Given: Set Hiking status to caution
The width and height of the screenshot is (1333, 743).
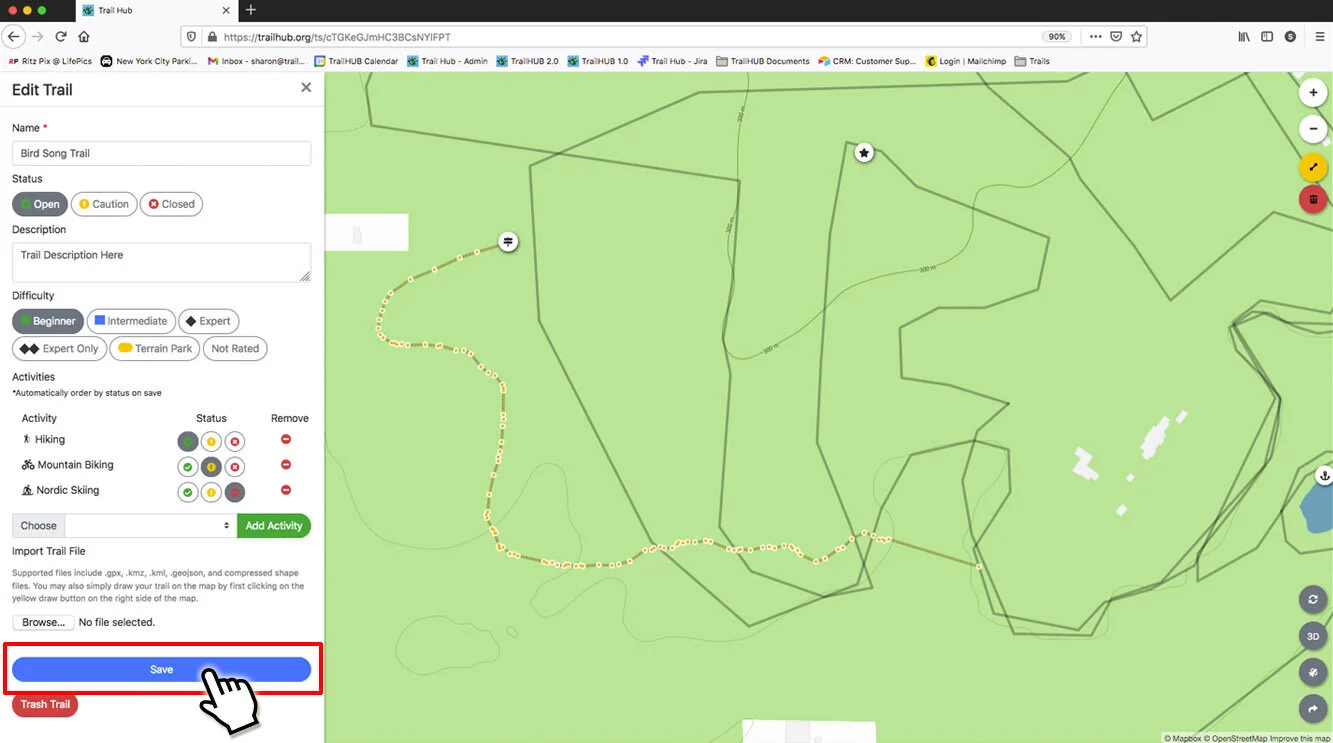Looking at the screenshot, I should (211, 441).
